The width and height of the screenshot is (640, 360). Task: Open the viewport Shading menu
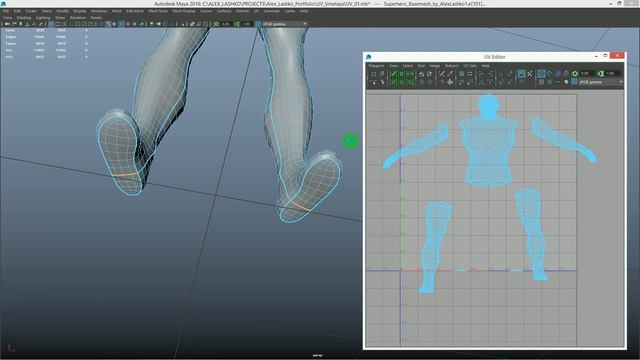tap(24, 18)
